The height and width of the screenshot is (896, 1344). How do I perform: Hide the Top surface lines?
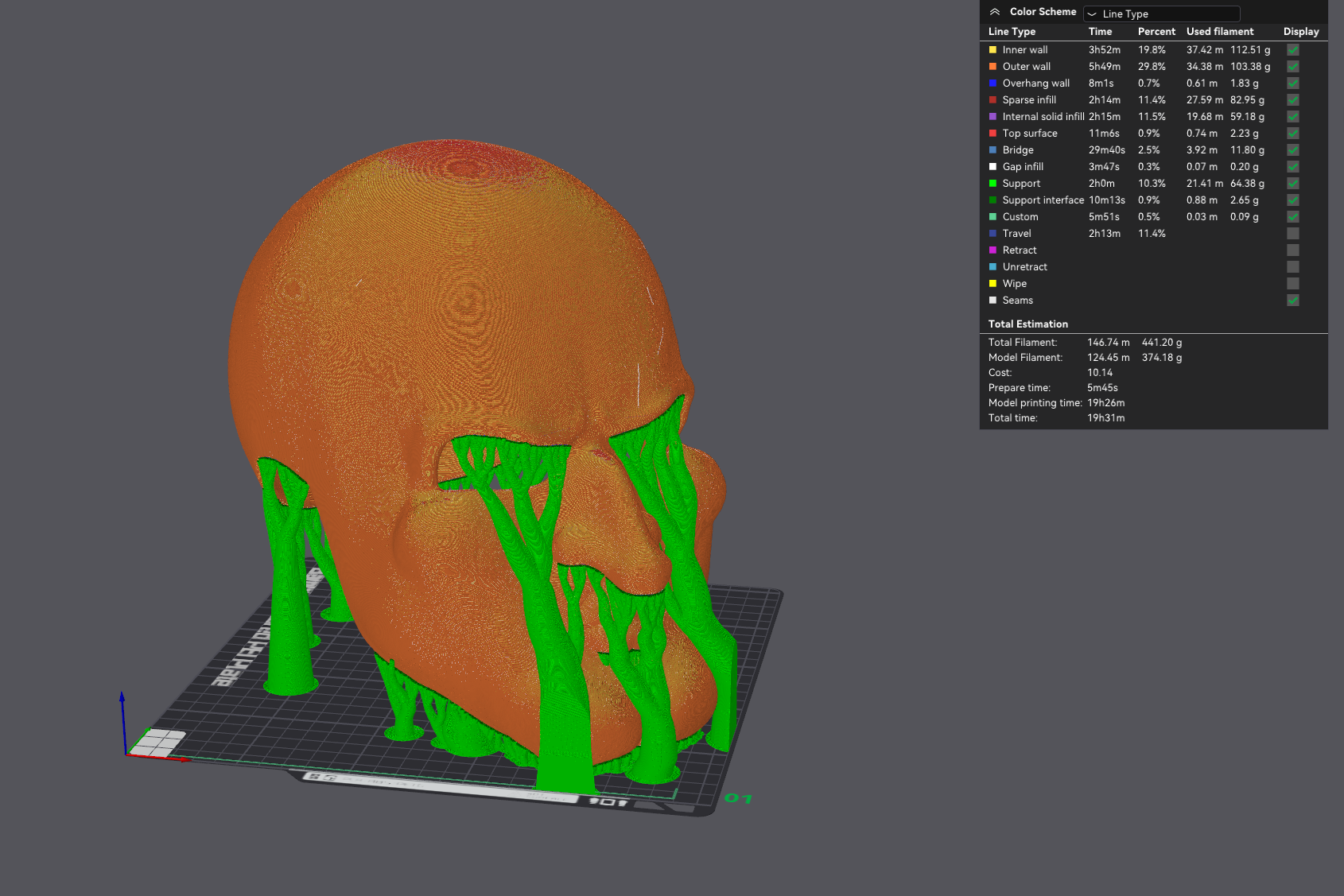(1293, 133)
